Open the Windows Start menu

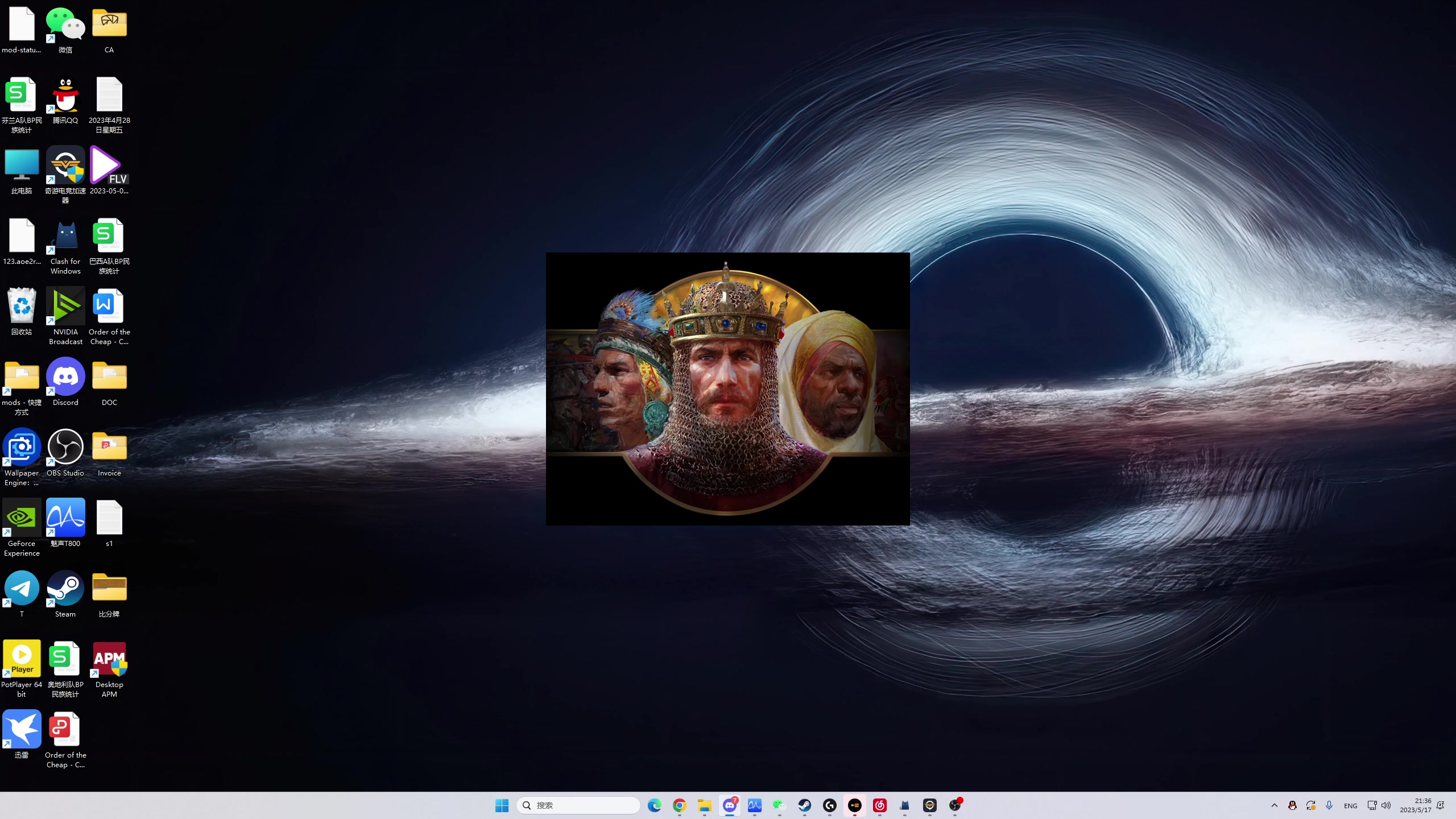pyautogui.click(x=502, y=805)
